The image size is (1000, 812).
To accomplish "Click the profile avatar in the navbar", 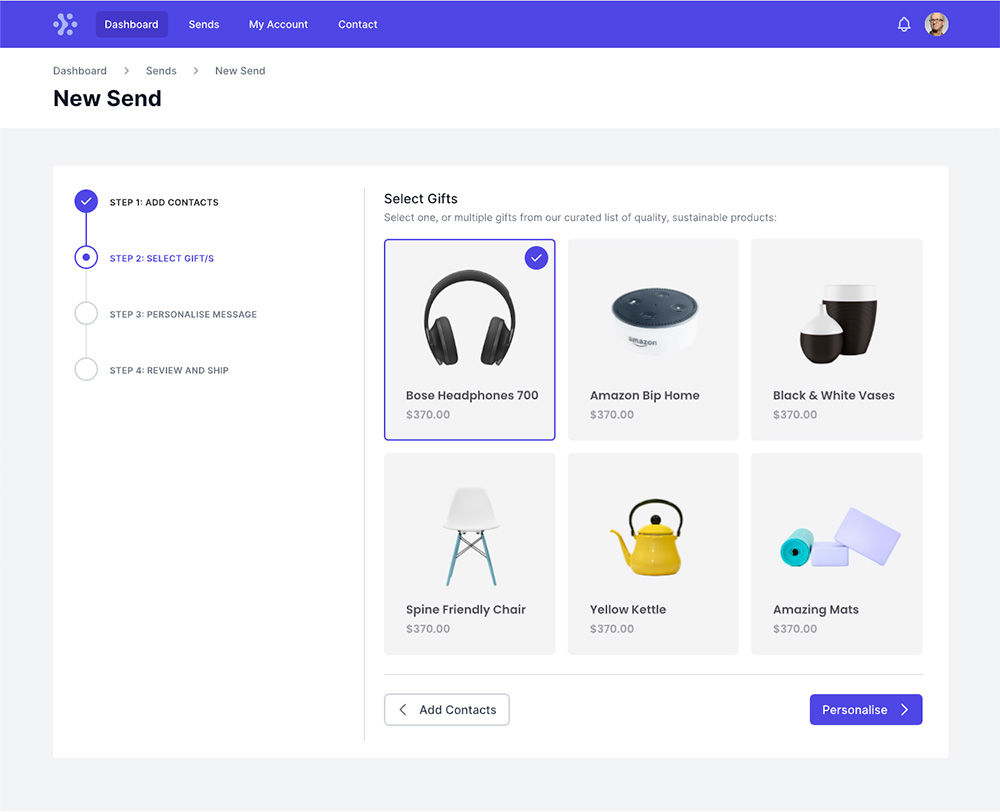I will (937, 23).
